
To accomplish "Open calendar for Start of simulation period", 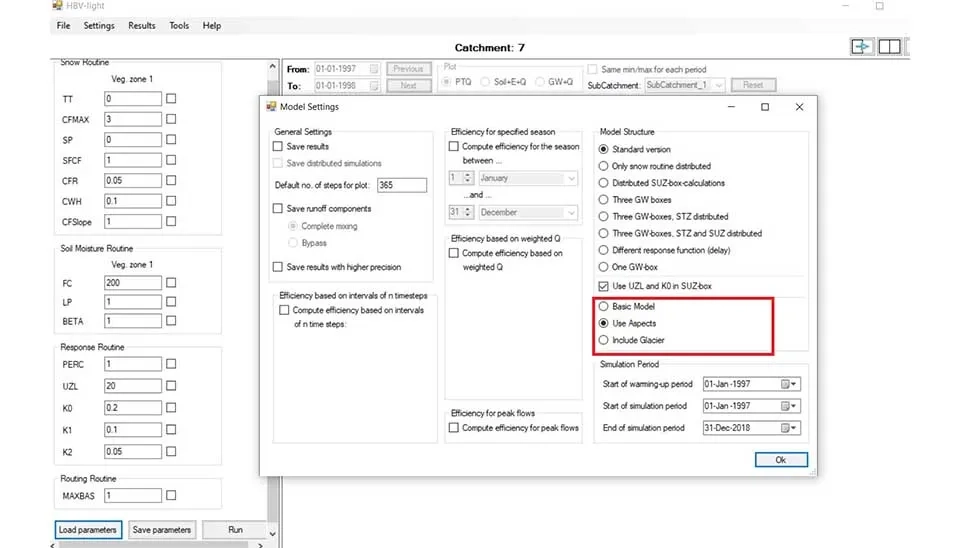I will (x=786, y=406).
